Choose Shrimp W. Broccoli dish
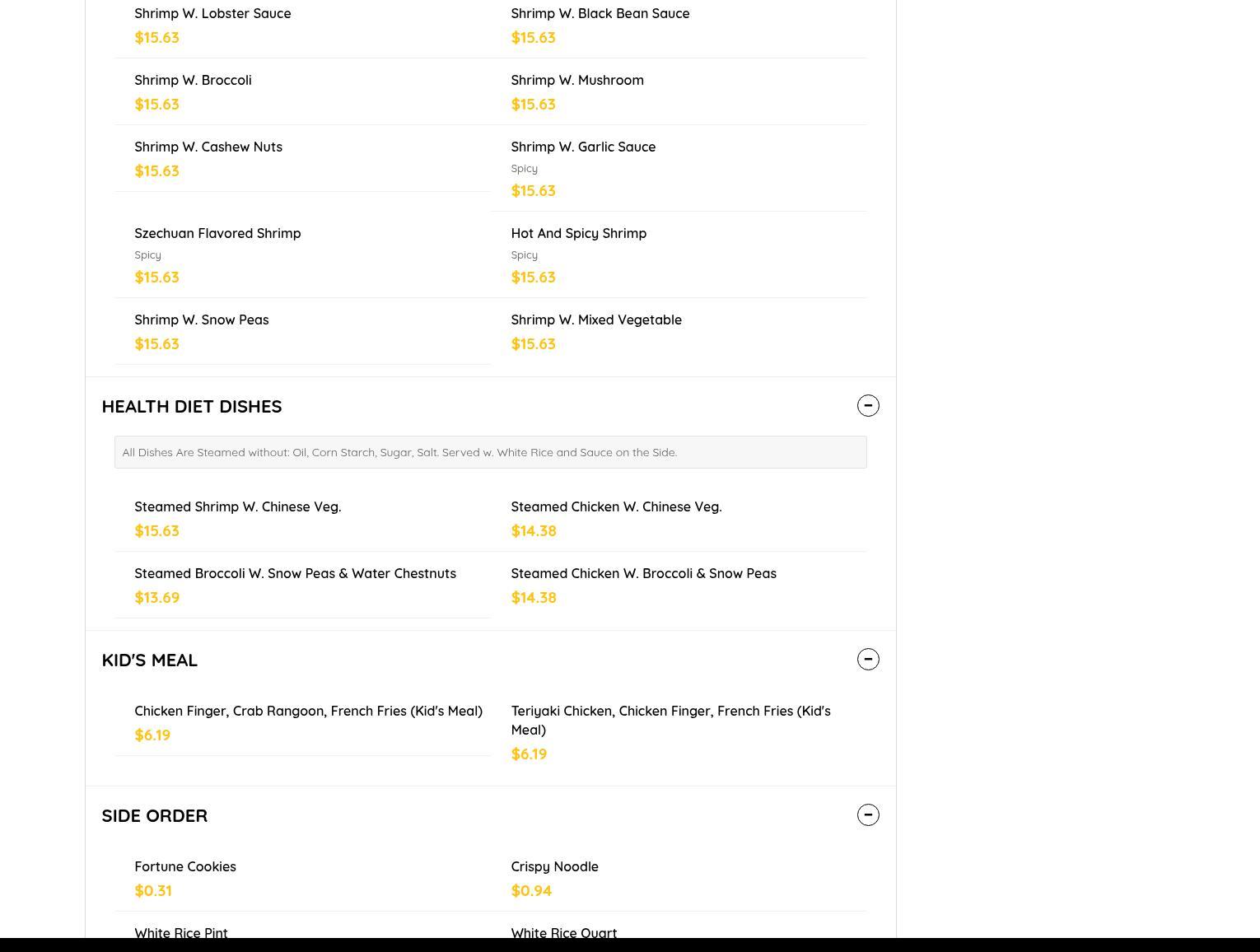The image size is (1260, 952). click(x=193, y=81)
